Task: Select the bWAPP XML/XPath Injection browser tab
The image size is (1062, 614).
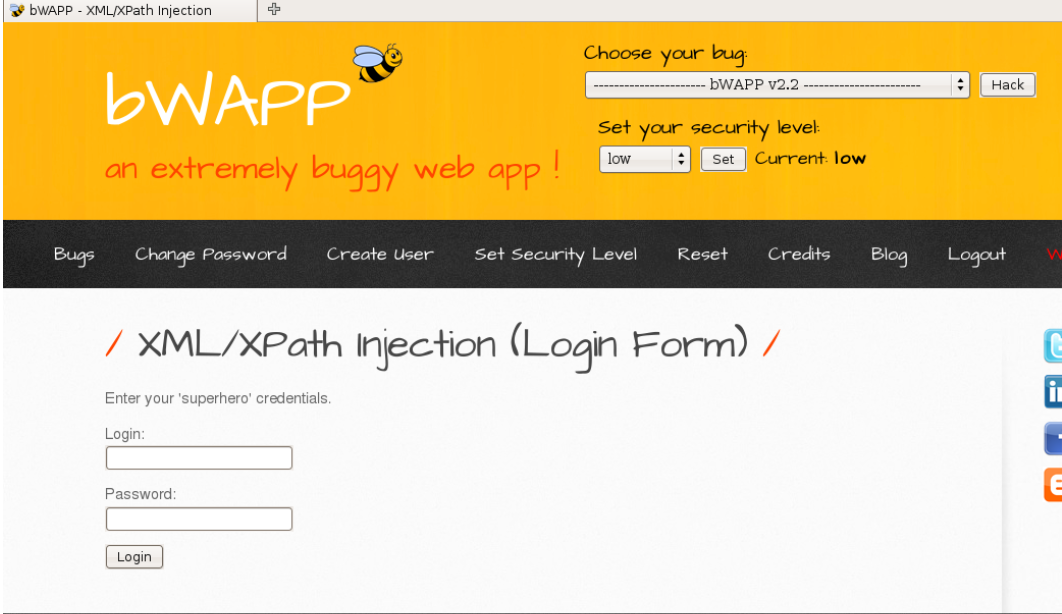Action: coord(130,10)
